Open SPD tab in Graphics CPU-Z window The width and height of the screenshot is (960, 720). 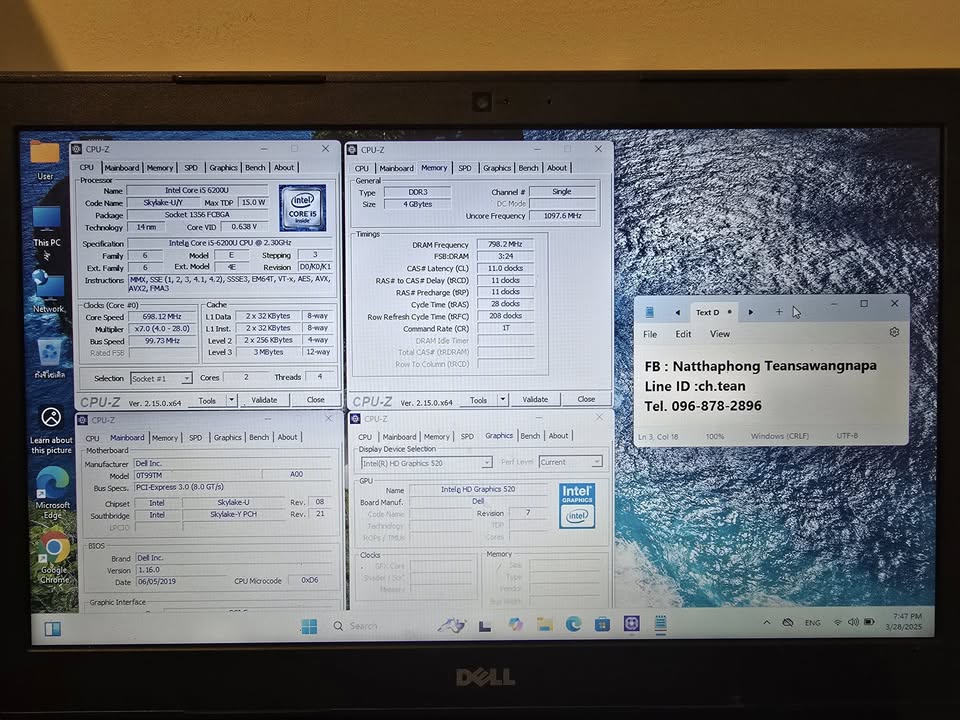point(467,437)
